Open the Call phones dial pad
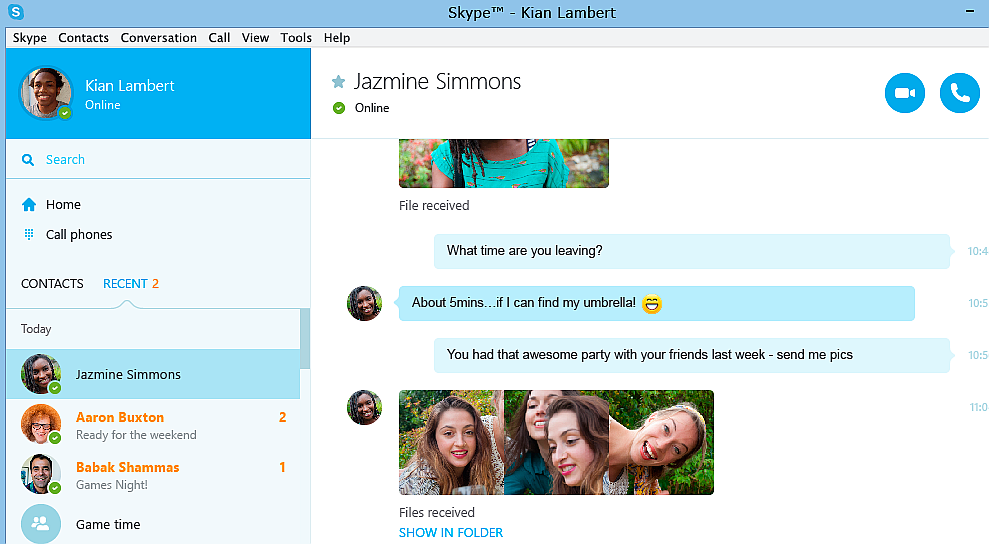Screen dimensions: 989x544 [29, 235]
